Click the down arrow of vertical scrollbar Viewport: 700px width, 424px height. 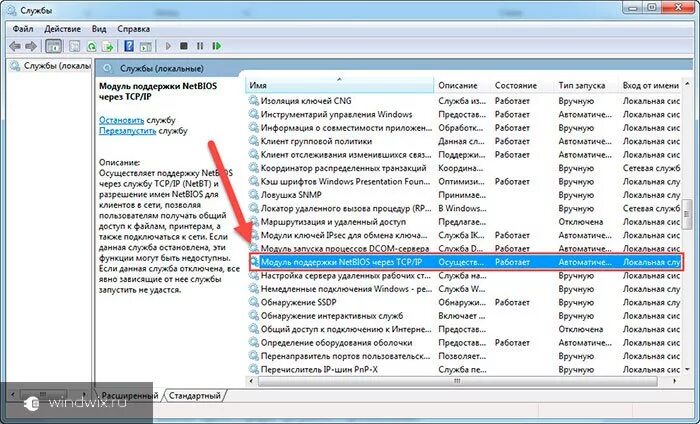pyautogui.click(x=688, y=369)
